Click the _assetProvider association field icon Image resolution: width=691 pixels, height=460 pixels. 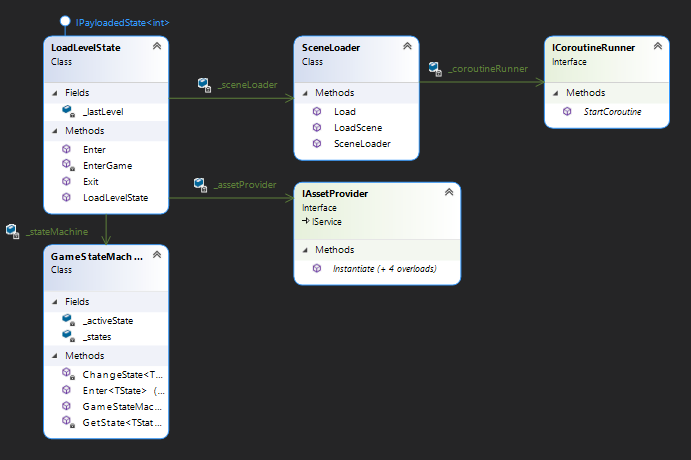pos(201,185)
